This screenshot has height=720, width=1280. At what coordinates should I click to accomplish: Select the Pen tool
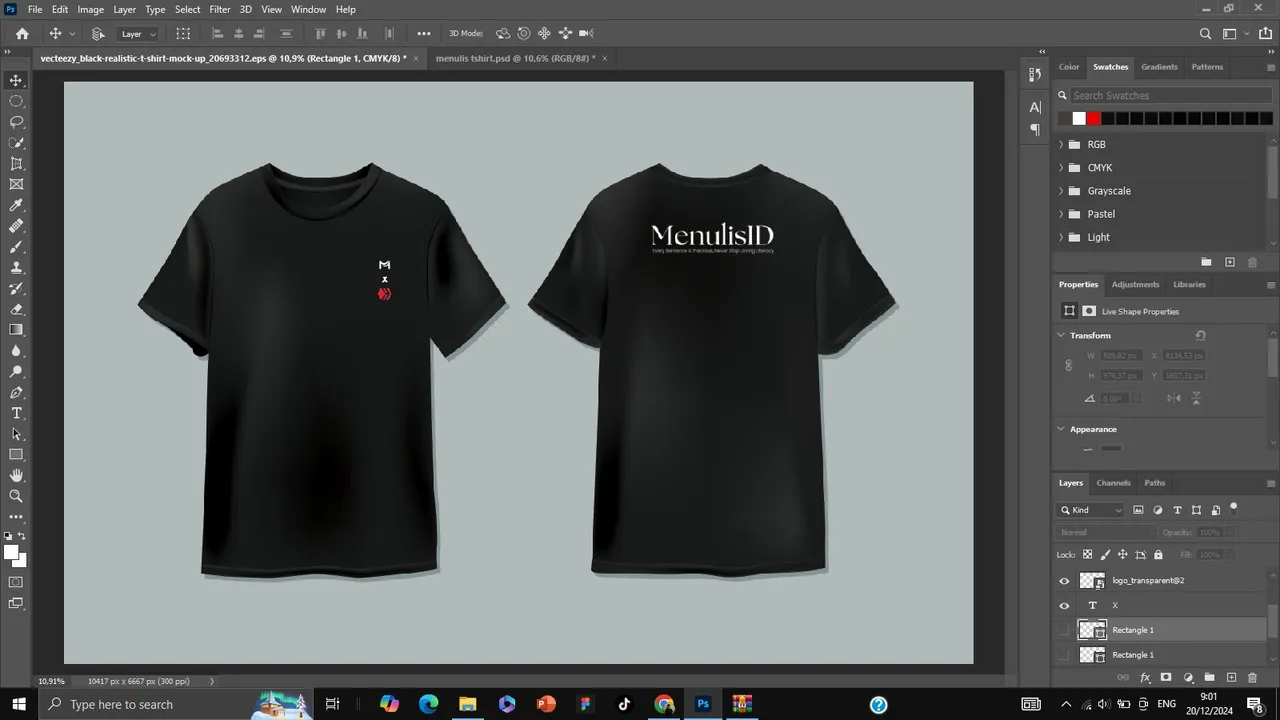coord(16,393)
